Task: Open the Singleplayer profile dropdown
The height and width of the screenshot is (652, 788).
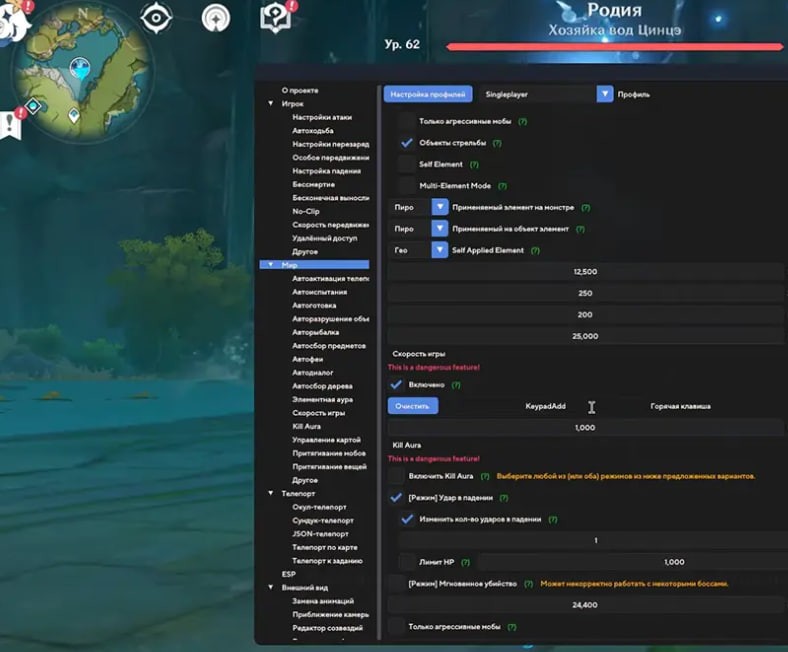Action: [604, 94]
